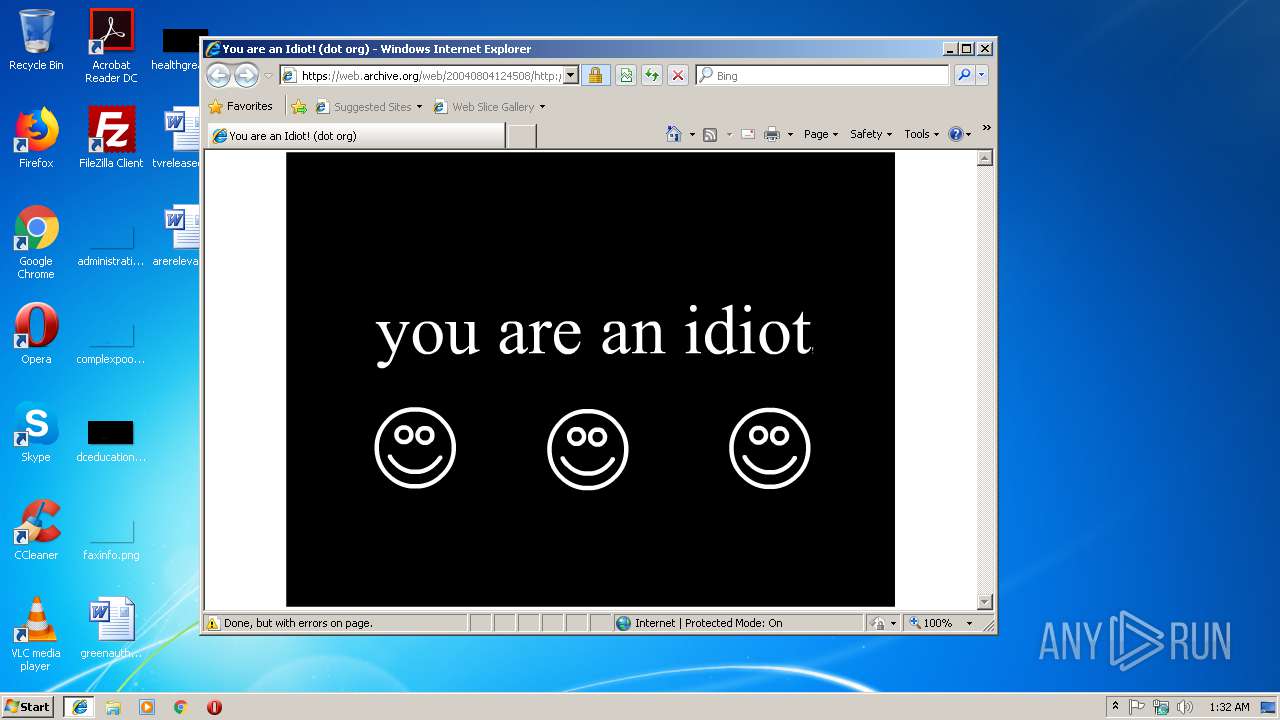Open Chrome from the taskbar

[x=180, y=707]
